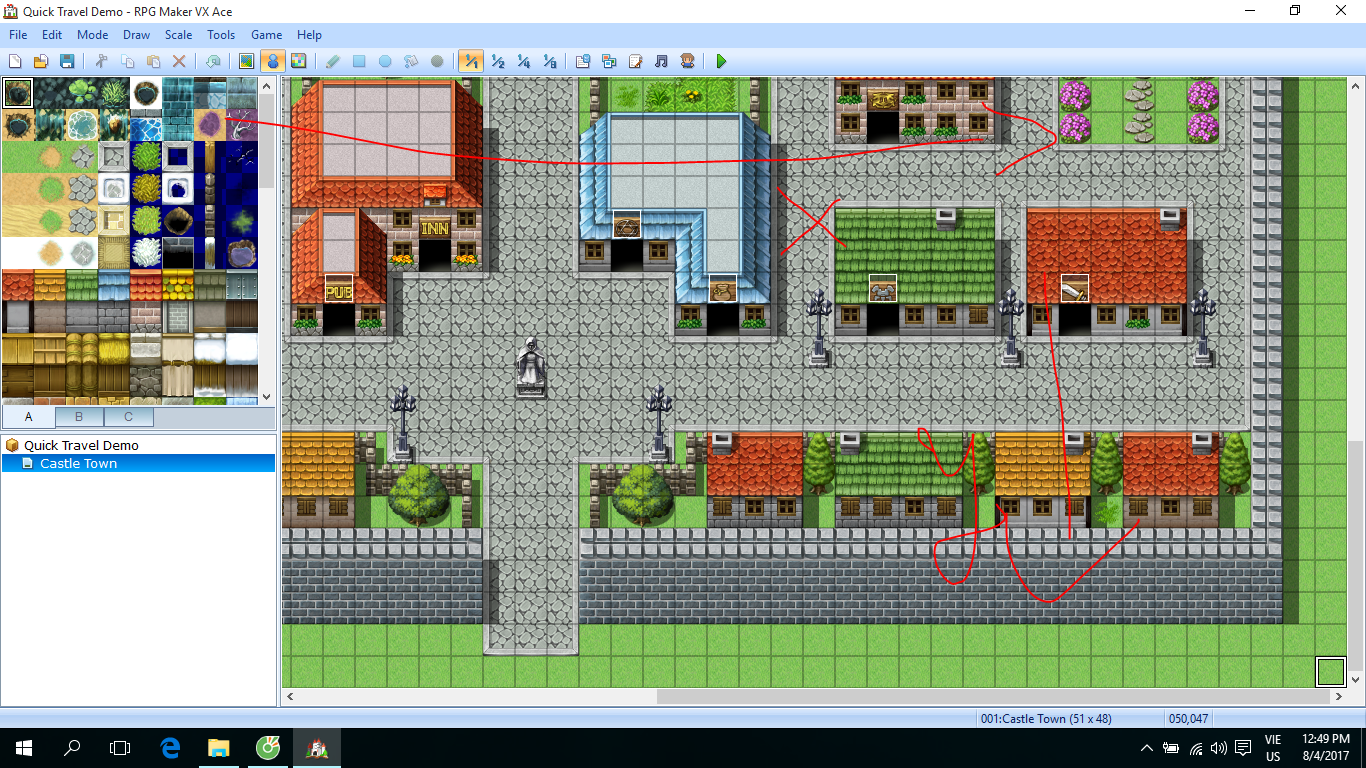This screenshot has width=1366, height=768.
Task: Click the Paste clipboard icon
Action: click(x=153, y=61)
